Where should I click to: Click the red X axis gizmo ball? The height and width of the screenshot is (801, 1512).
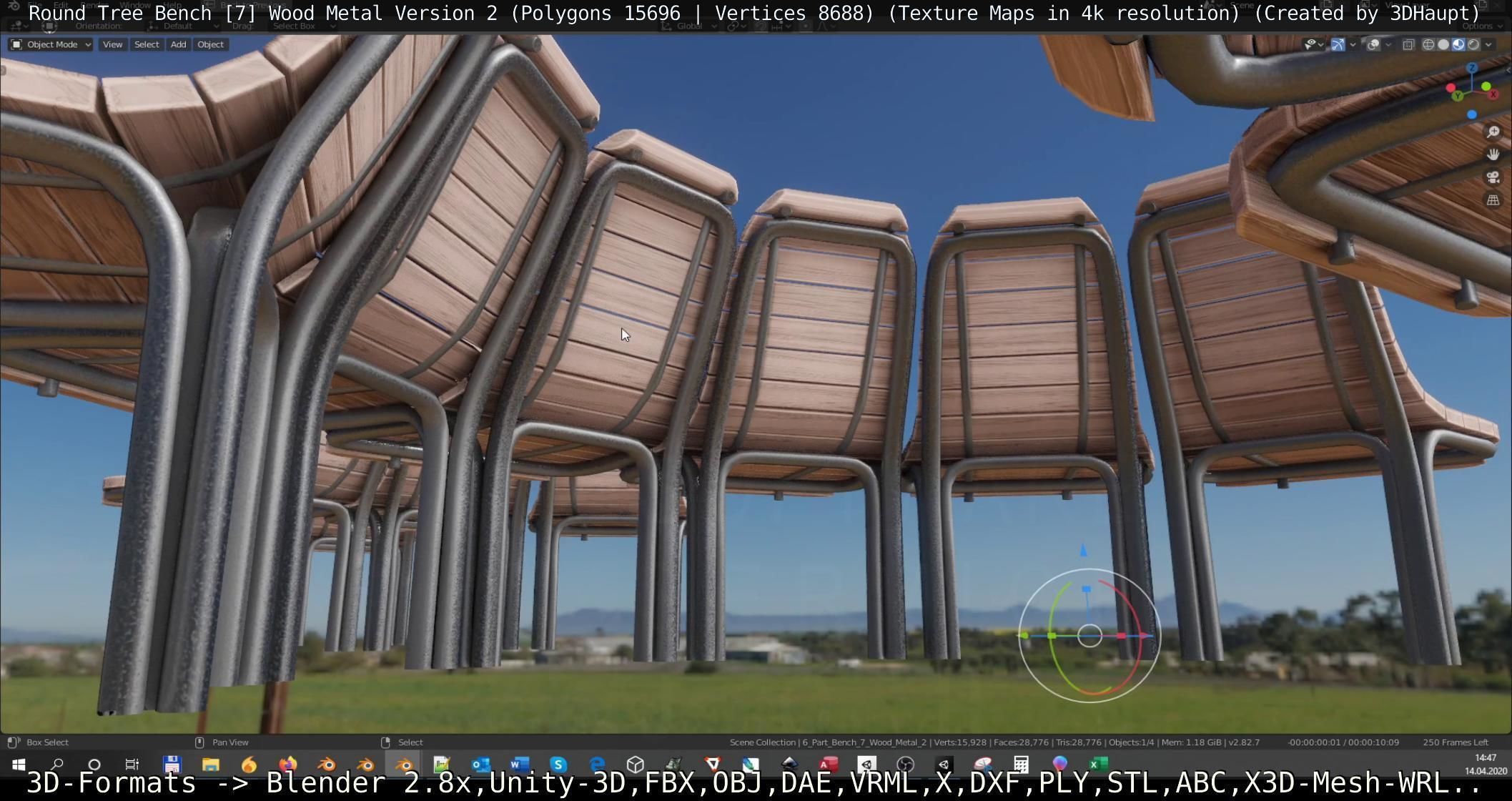(1493, 94)
